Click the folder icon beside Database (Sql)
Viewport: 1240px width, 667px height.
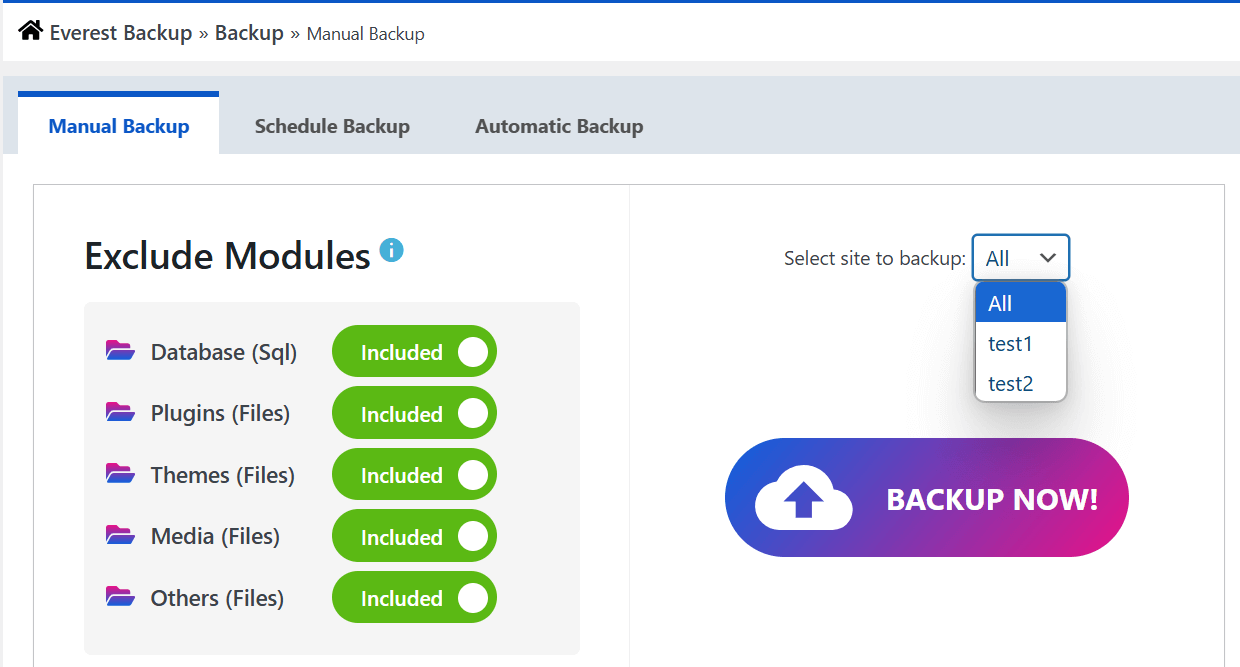(119, 351)
